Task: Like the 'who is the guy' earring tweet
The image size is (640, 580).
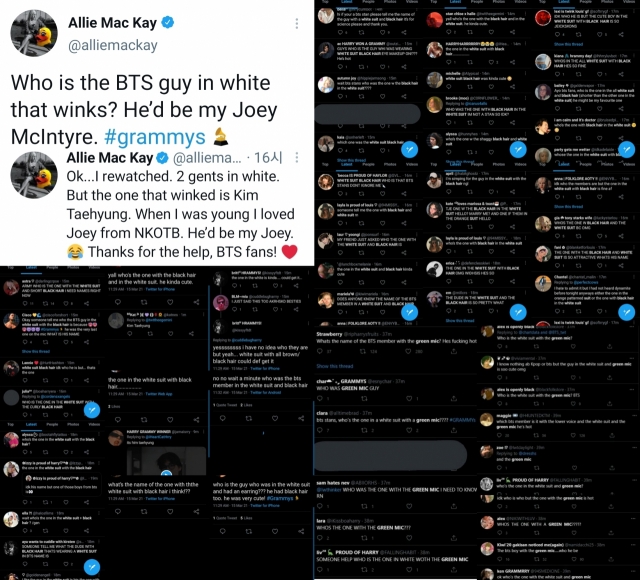Action: (275, 531)
